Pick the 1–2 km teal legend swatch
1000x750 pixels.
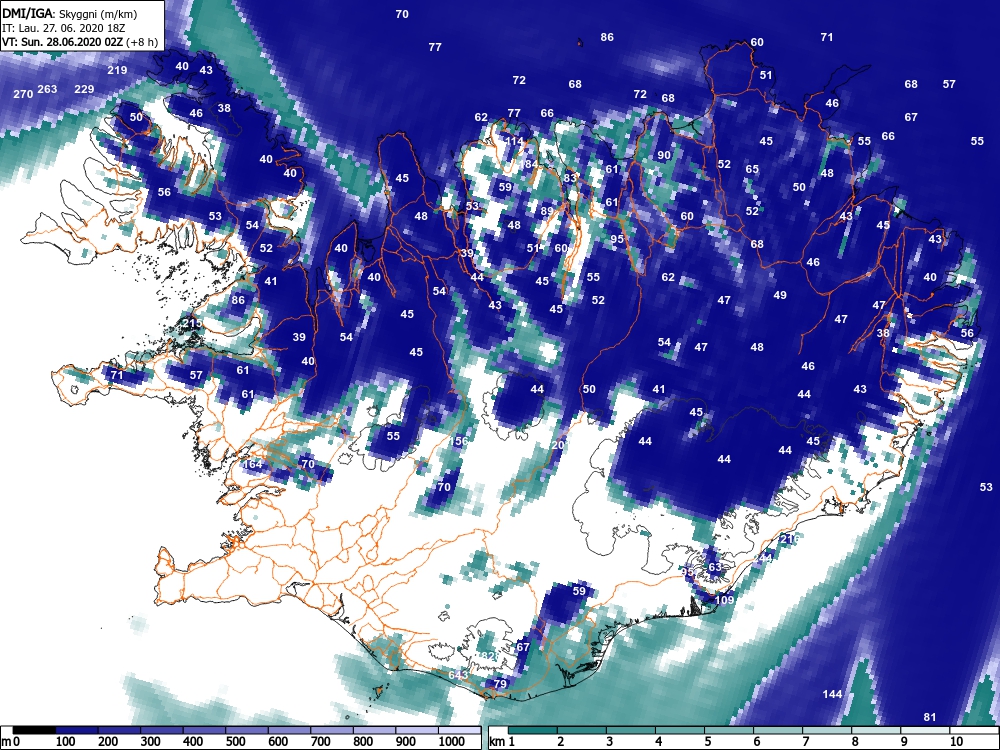click(533, 730)
